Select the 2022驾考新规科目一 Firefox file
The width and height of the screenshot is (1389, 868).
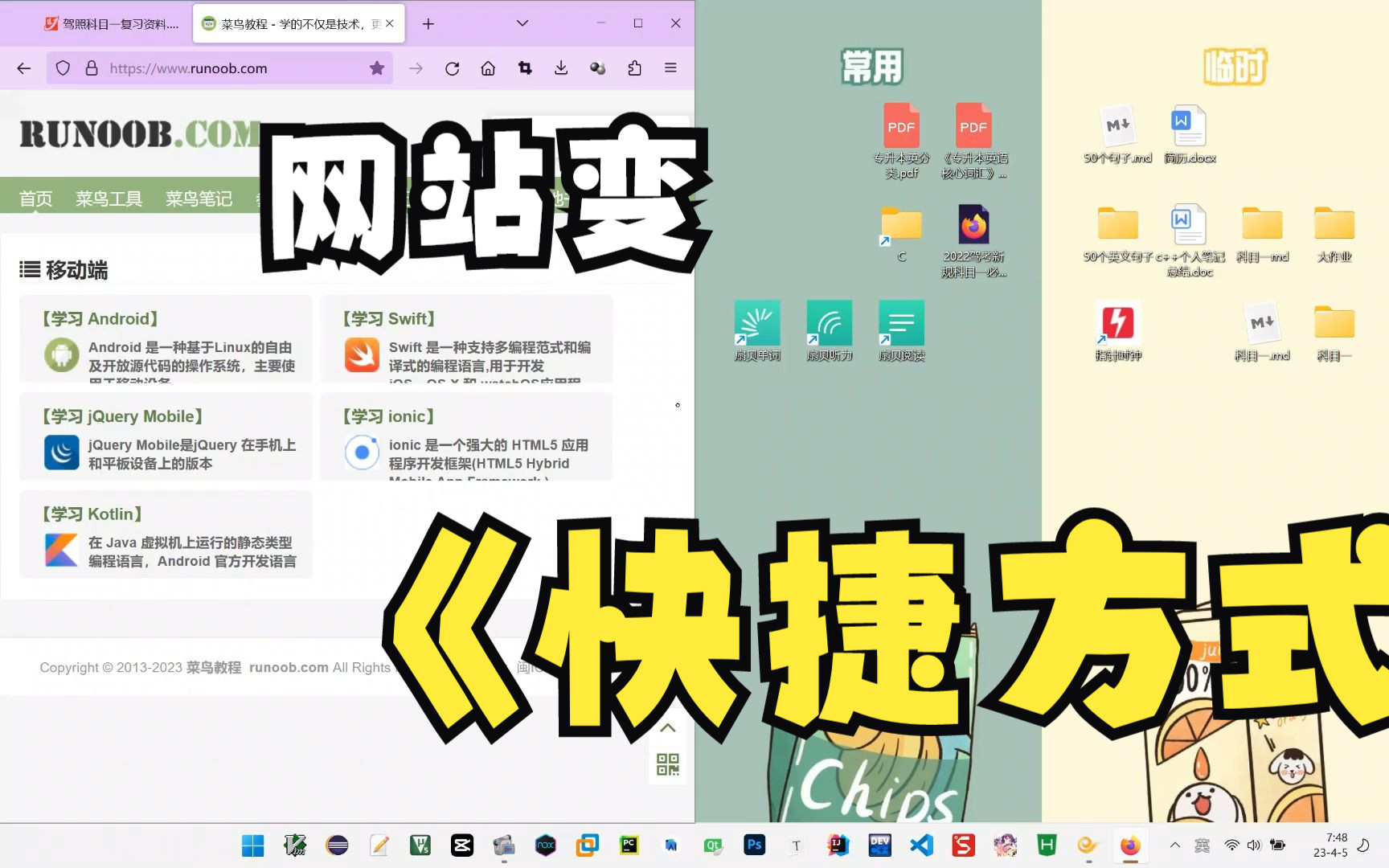(973, 240)
